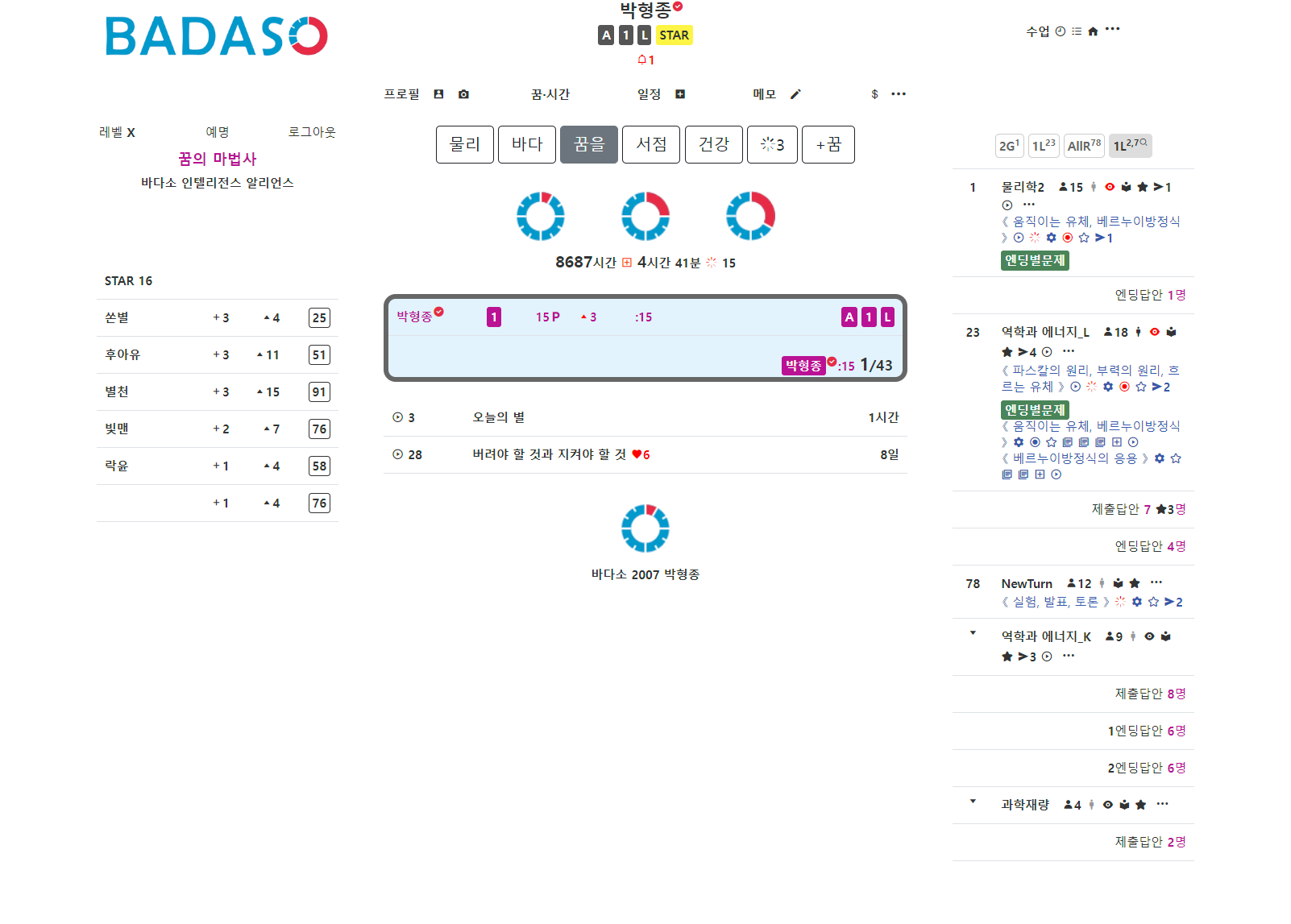
Task: Open the clock icon next to 수업
Action: pyautogui.click(x=1061, y=31)
